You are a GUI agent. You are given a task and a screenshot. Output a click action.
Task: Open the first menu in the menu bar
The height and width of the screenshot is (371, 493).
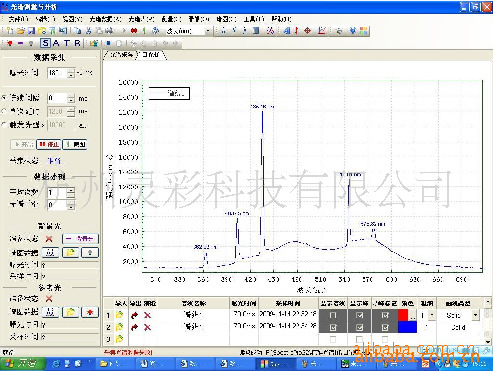[x=17, y=19]
